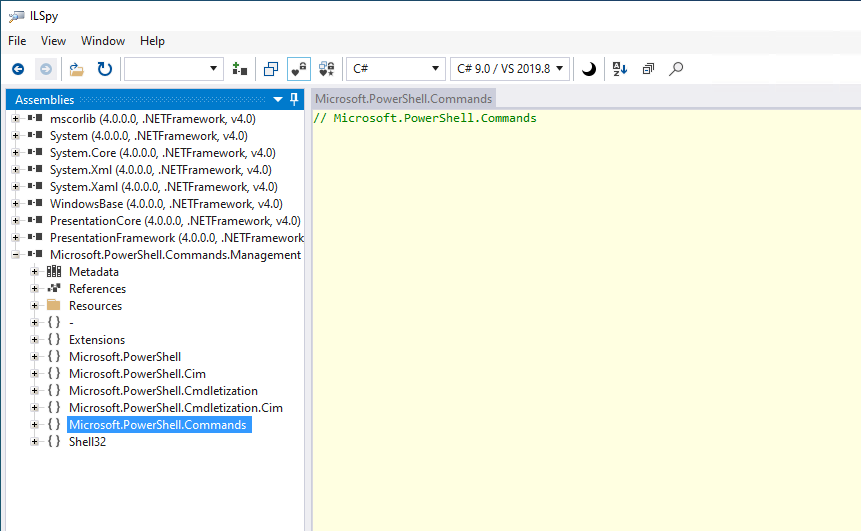Reload all assemblies with refresh icon
Screen dimensions: 861x531
[x=105, y=69]
